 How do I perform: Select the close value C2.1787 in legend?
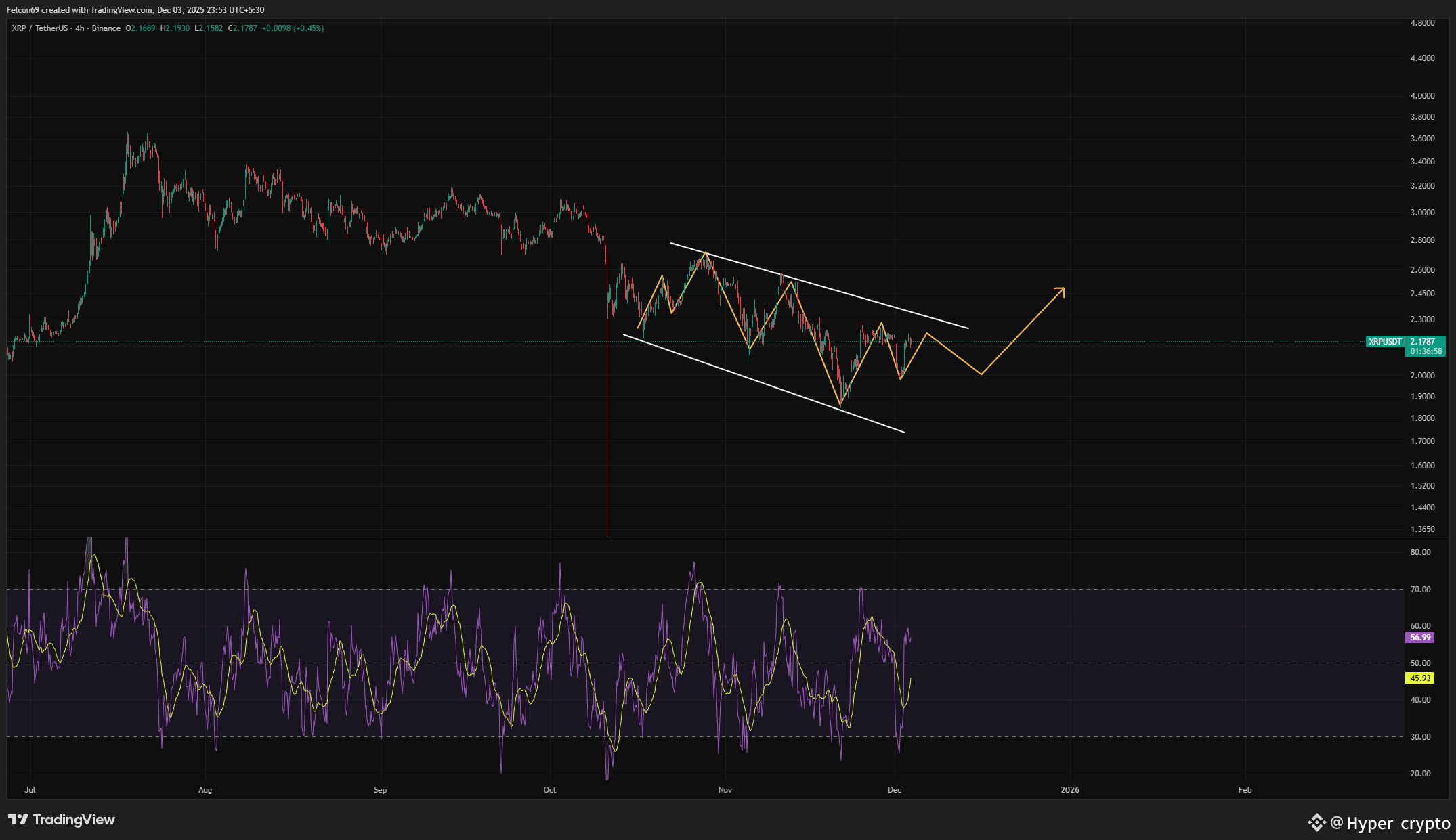242,28
